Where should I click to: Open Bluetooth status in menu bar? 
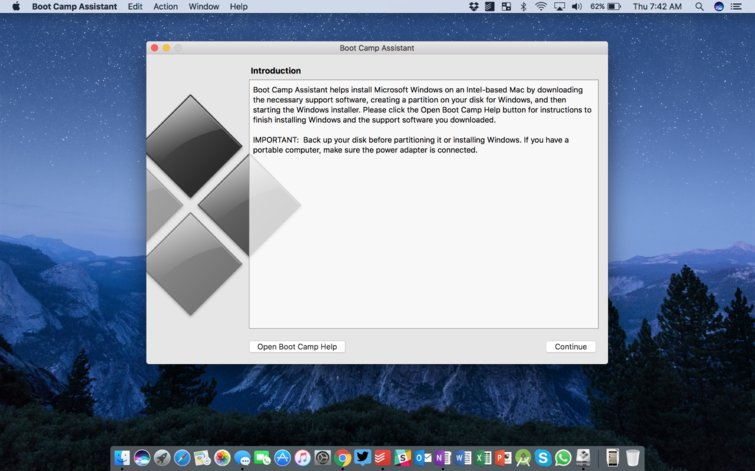coord(523,6)
